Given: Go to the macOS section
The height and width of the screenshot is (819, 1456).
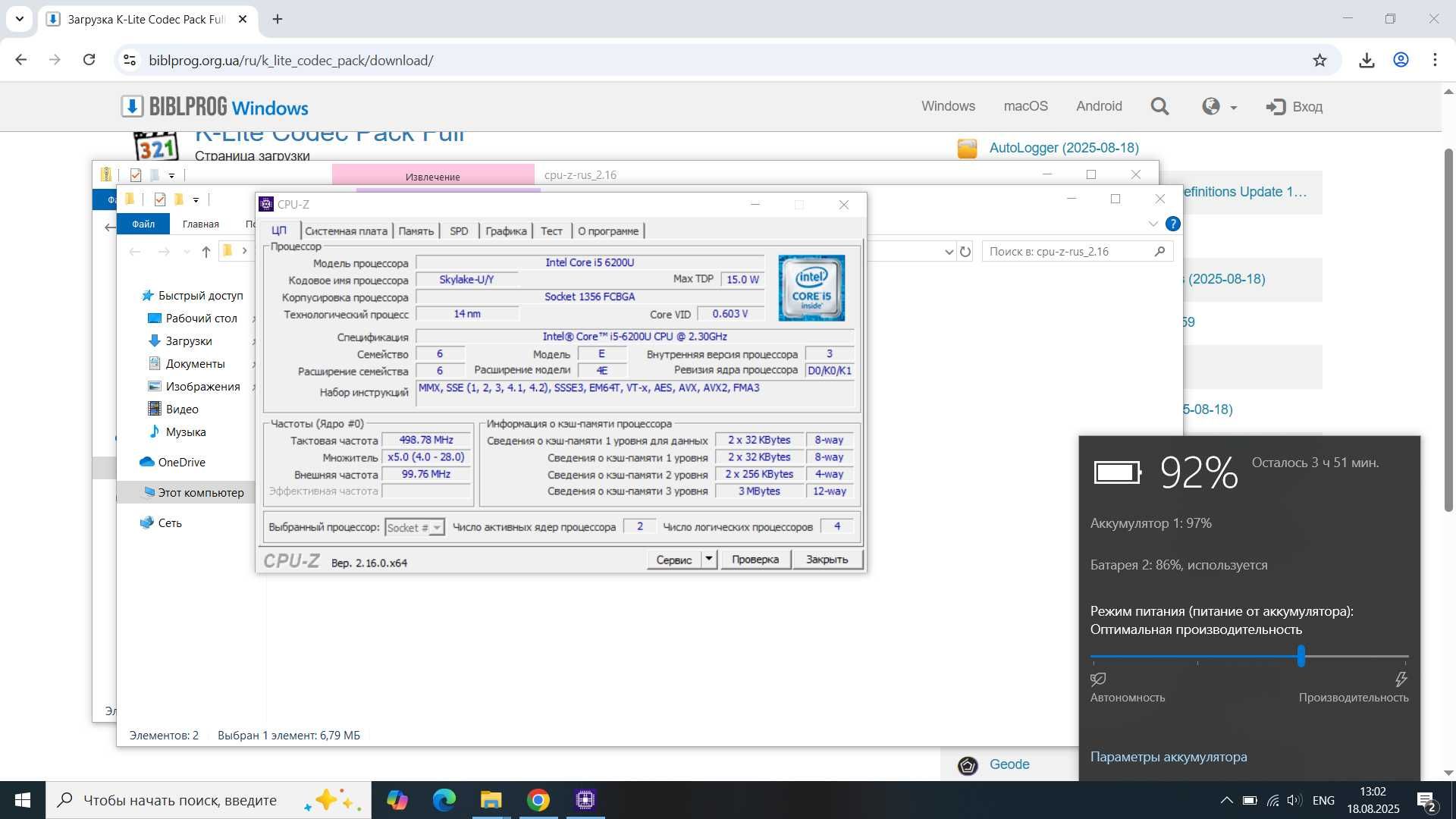Looking at the screenshot, I should tap(1025, 106).
